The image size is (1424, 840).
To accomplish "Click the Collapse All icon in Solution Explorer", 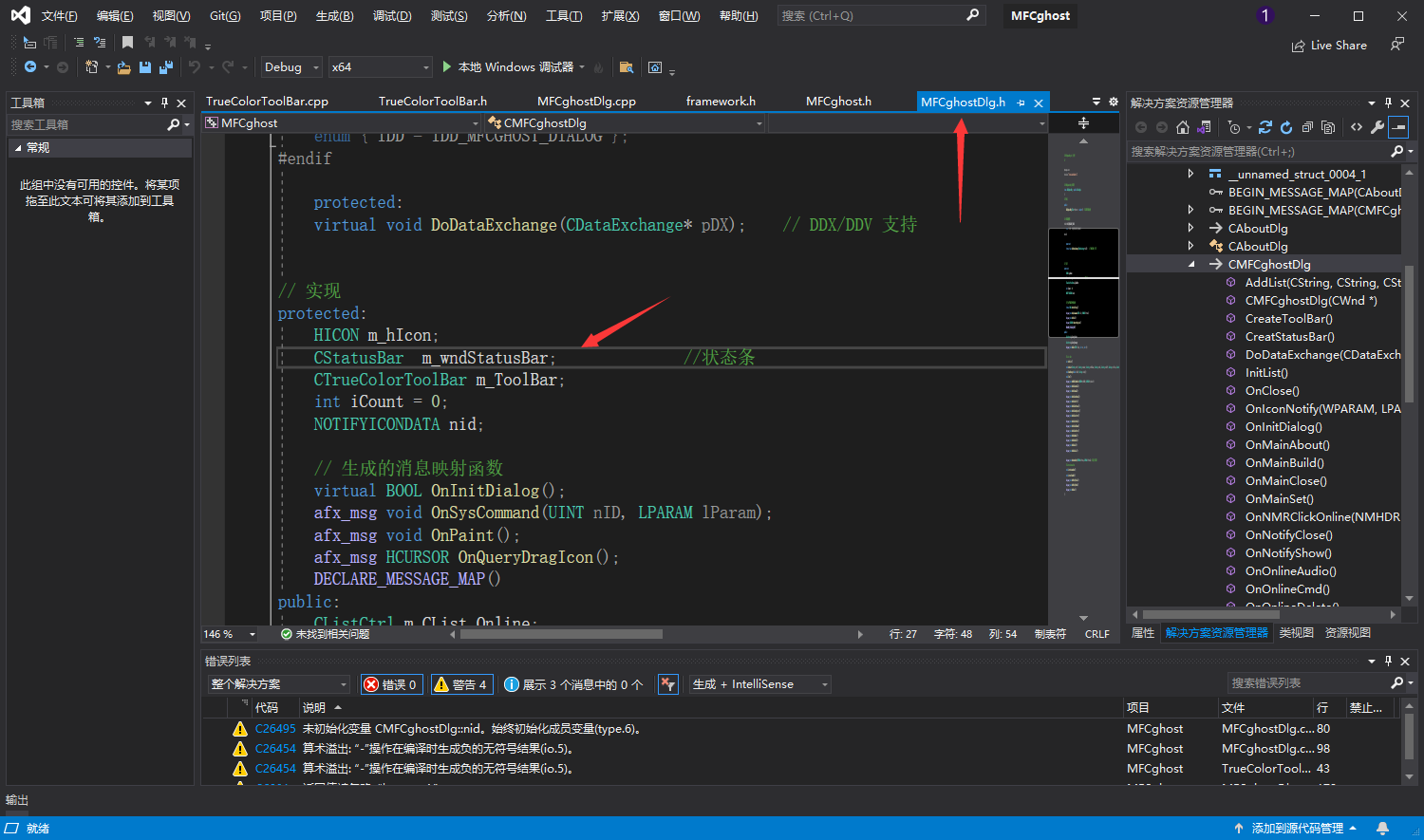I will [x=1307, y=127].
